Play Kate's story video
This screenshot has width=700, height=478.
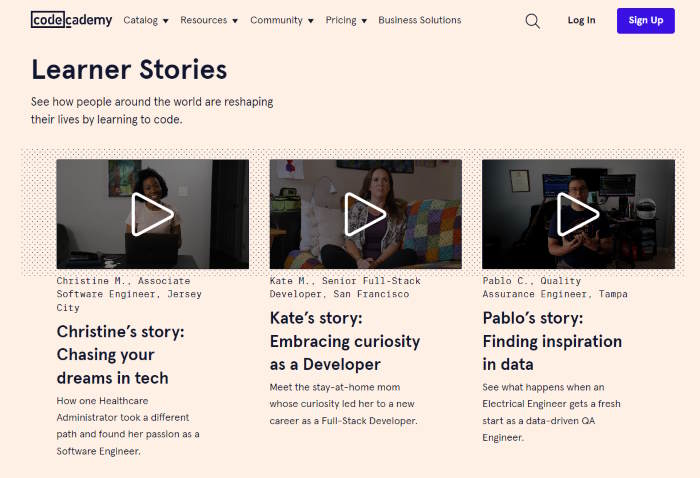click(x=366, y=214)
